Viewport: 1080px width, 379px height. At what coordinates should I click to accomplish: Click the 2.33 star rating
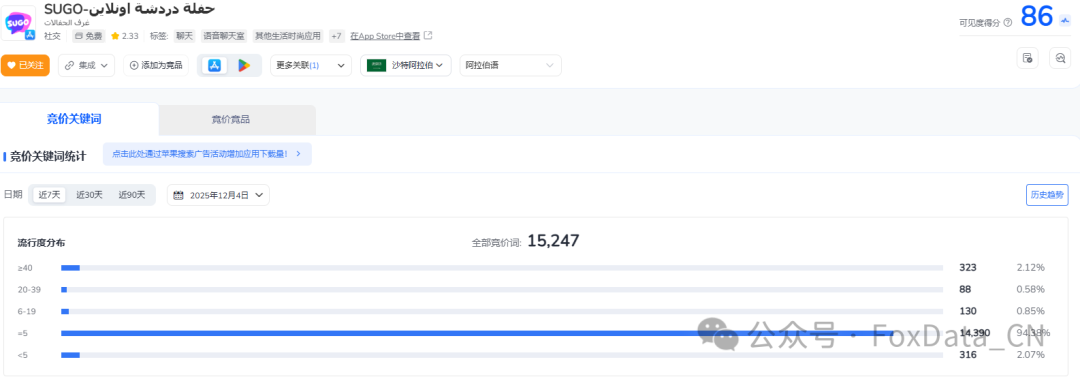tap(125, 36)
